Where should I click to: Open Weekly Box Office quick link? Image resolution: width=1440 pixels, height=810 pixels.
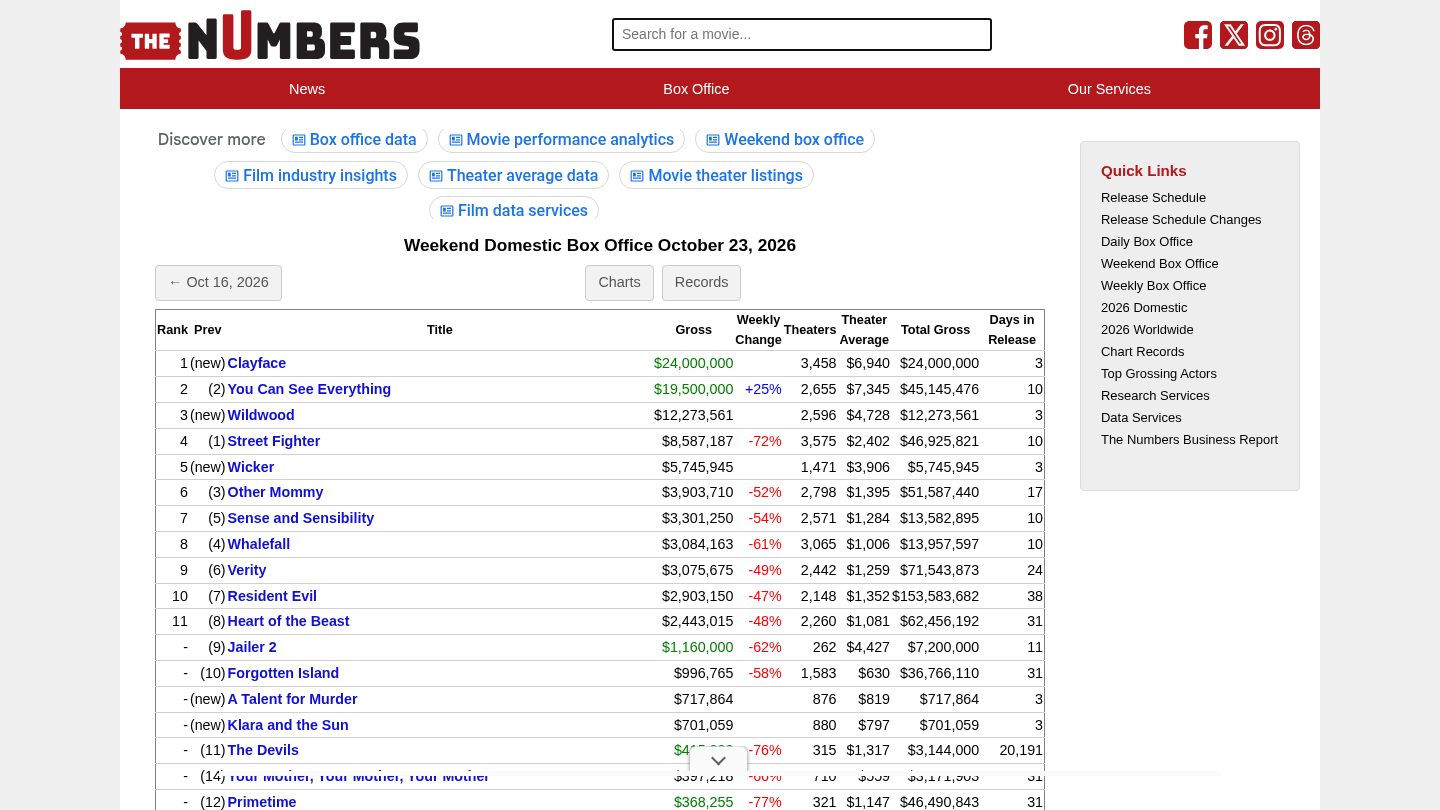click(x=1154, y=286)
